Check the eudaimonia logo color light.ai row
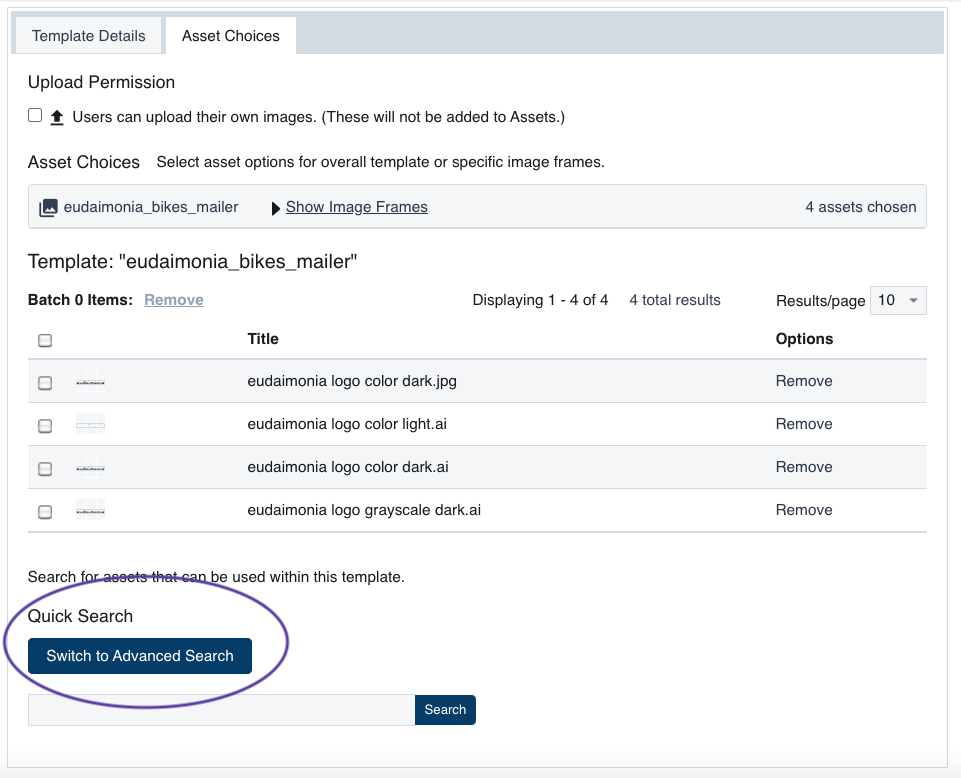The image size is (961, 778). (45, 426)
